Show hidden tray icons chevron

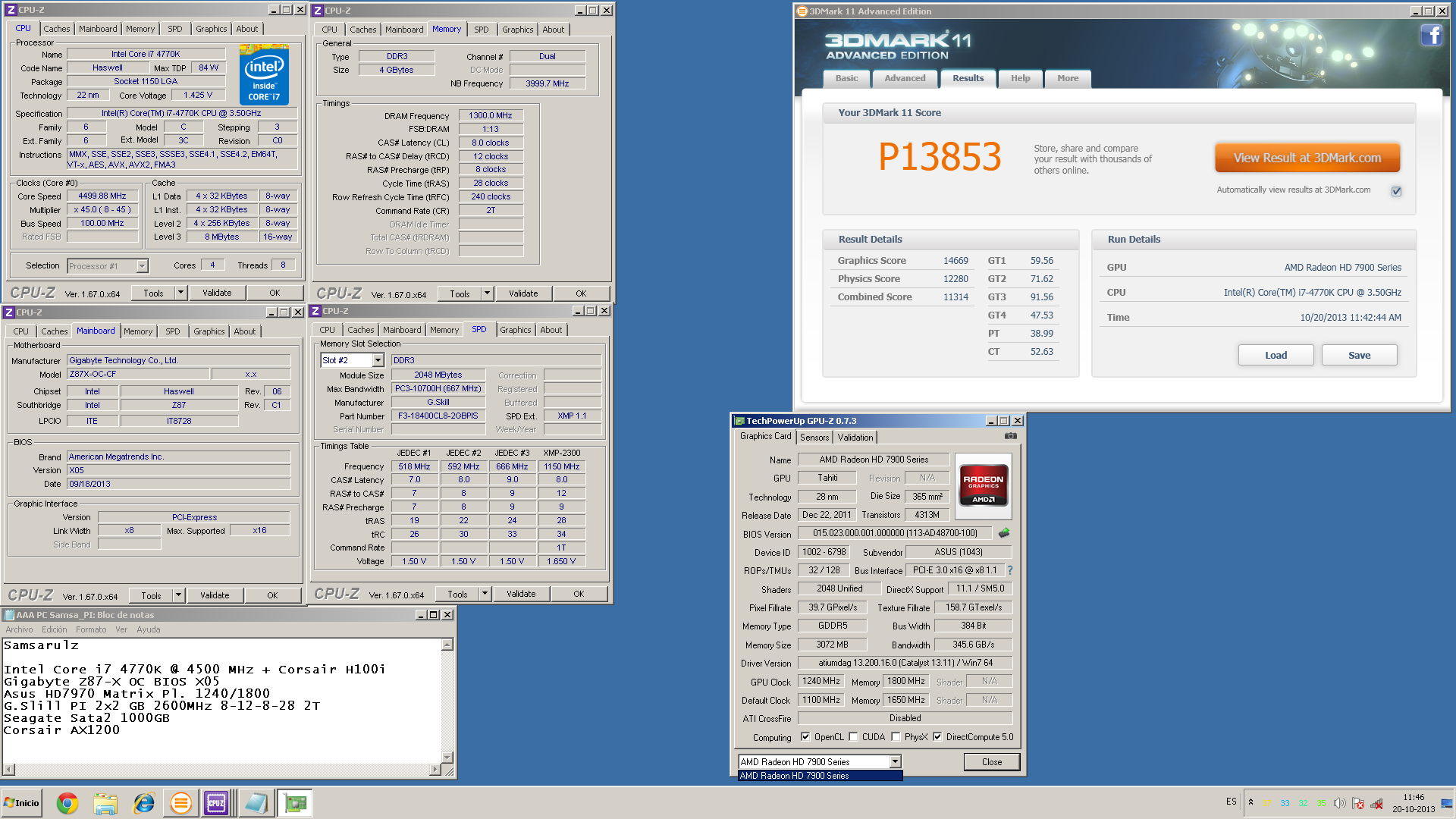pyautogui.click(x=1250, y=802)
